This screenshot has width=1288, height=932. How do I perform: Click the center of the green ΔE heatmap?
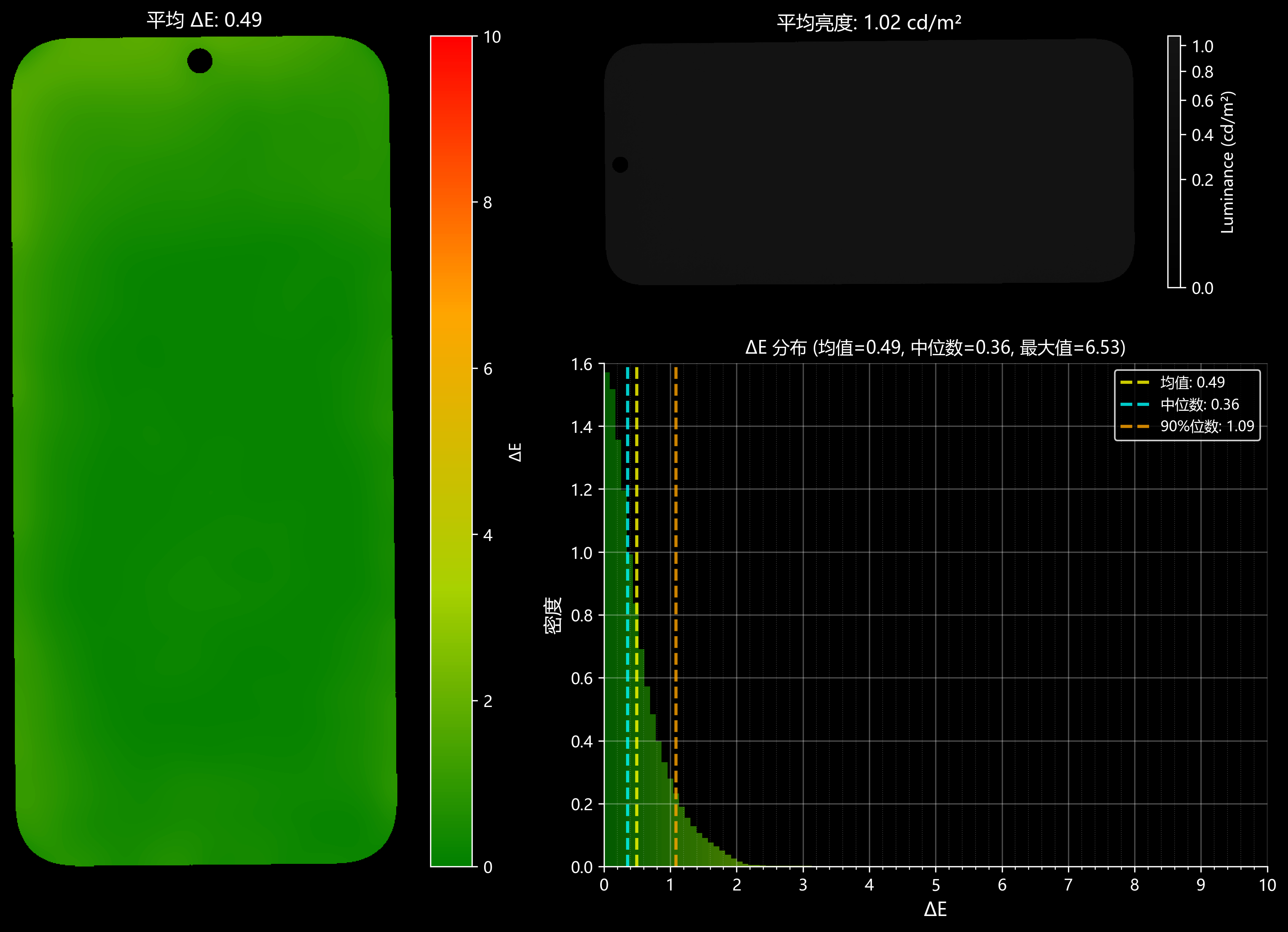203,452
